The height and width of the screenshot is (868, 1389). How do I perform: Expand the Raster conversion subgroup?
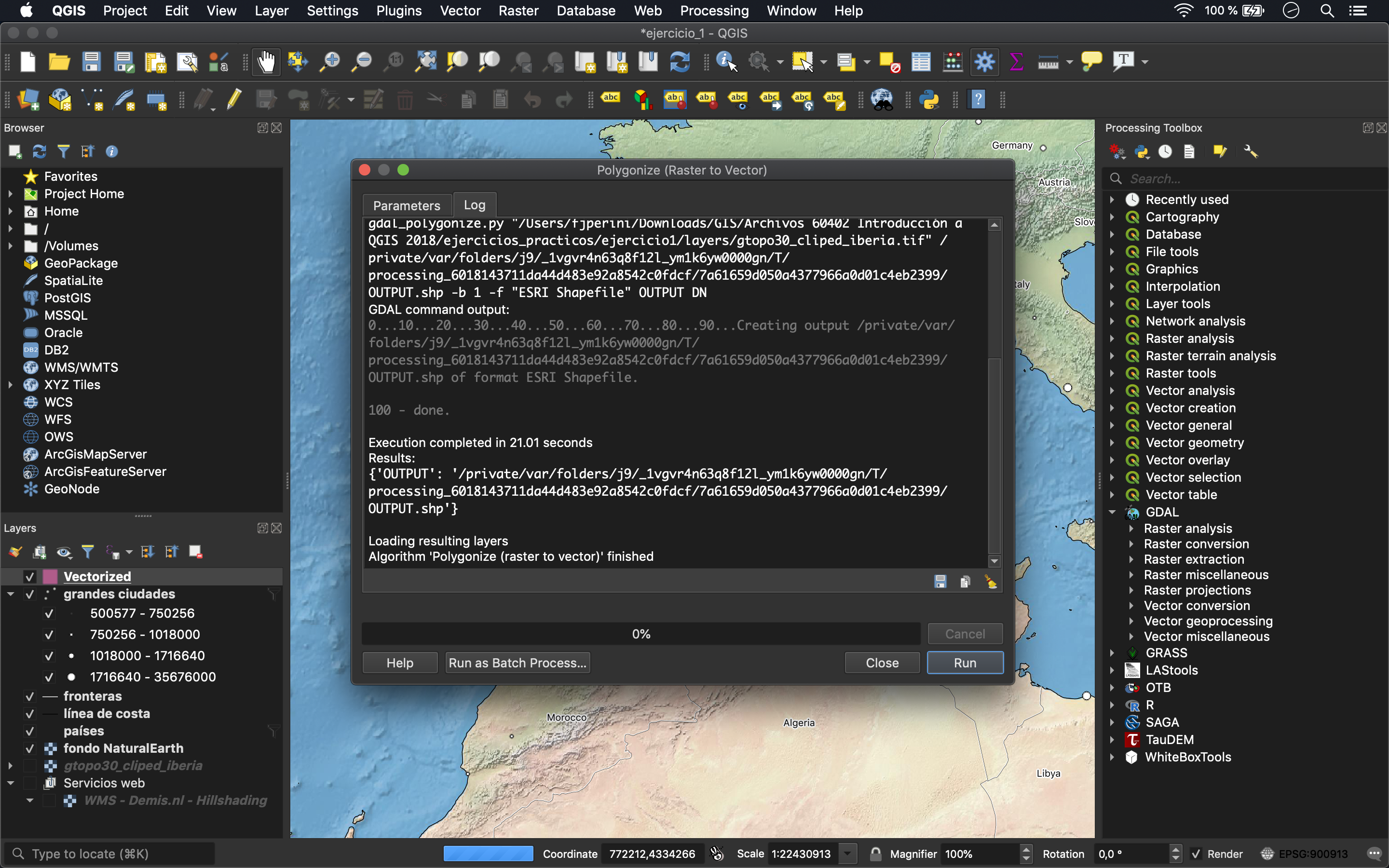pyautogui.click(x=1131, y=543)
